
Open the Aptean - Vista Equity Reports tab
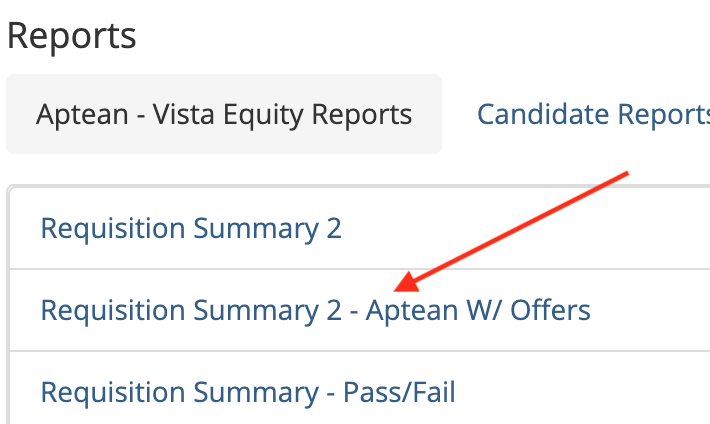click(x=223, y=114)
